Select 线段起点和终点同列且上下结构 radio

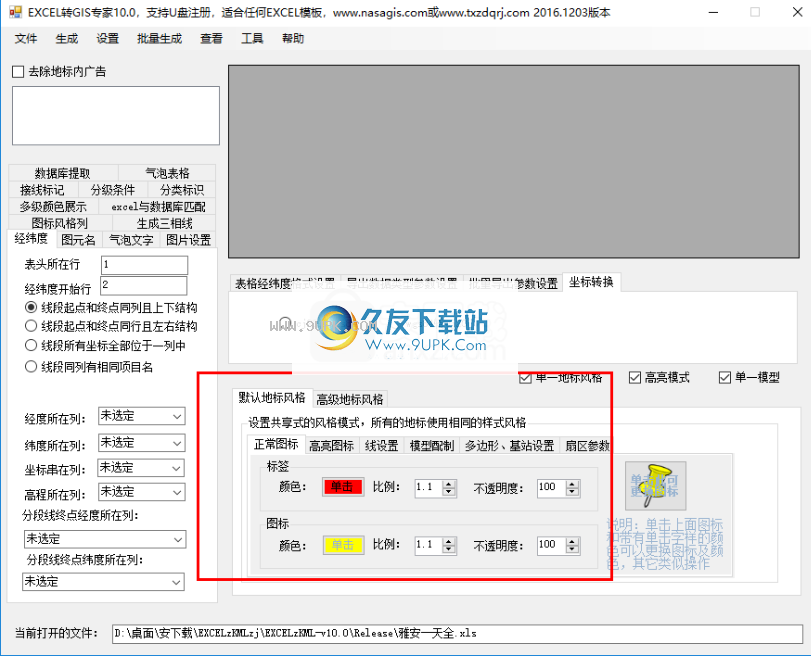pyautogui.click(x=31, y=307)
